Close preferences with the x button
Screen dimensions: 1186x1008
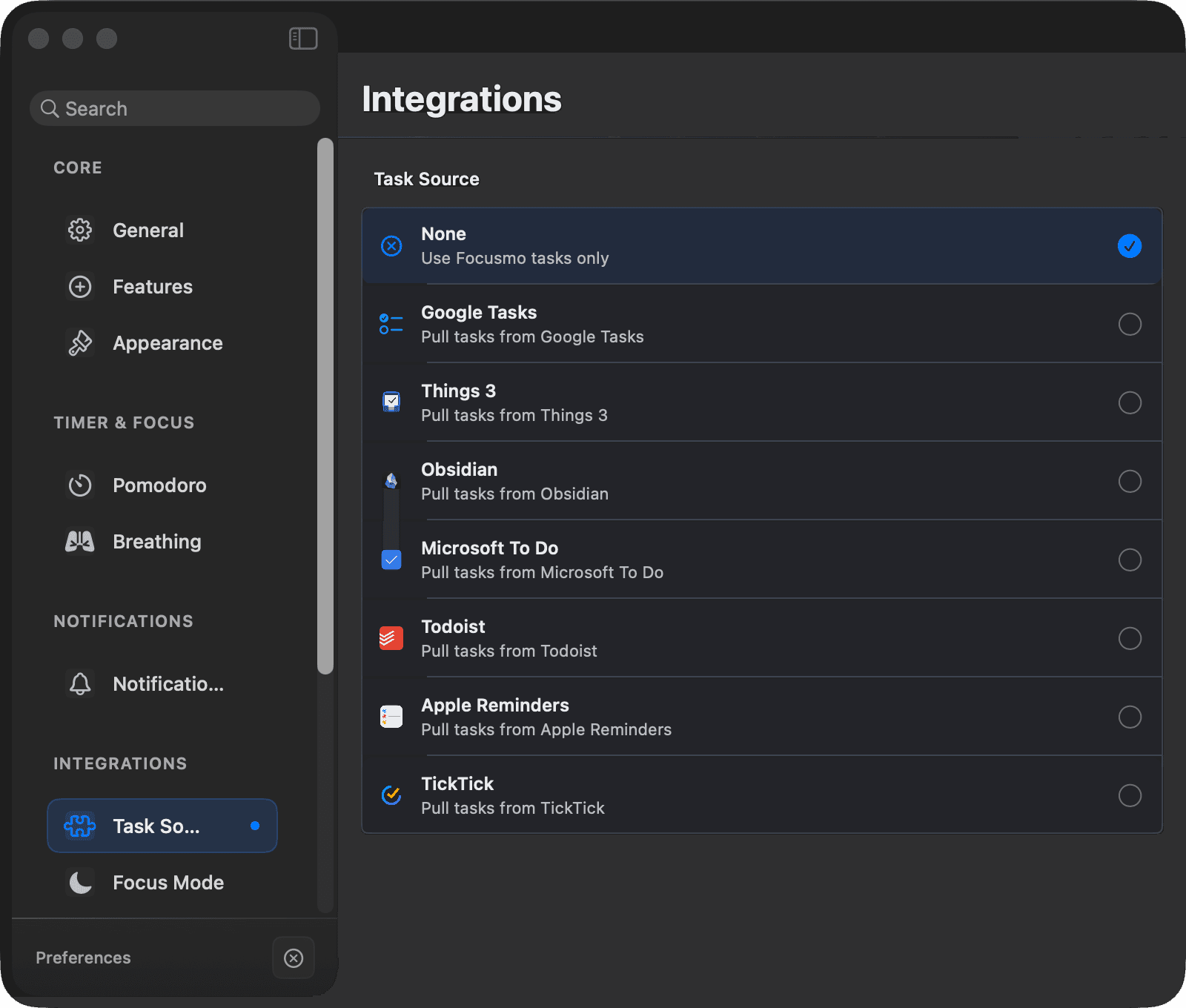(294, 958)
